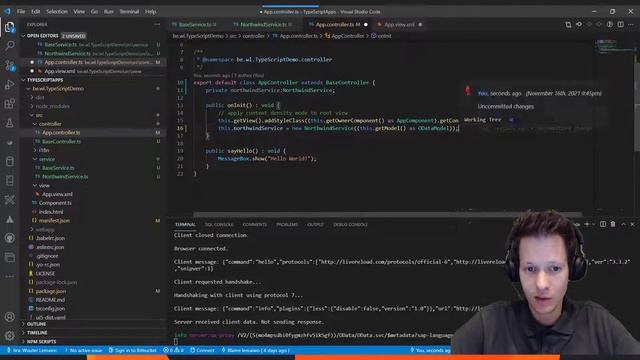
Task: Open the Extensions view
Action: pyautogui.click(x=9, y=103)
